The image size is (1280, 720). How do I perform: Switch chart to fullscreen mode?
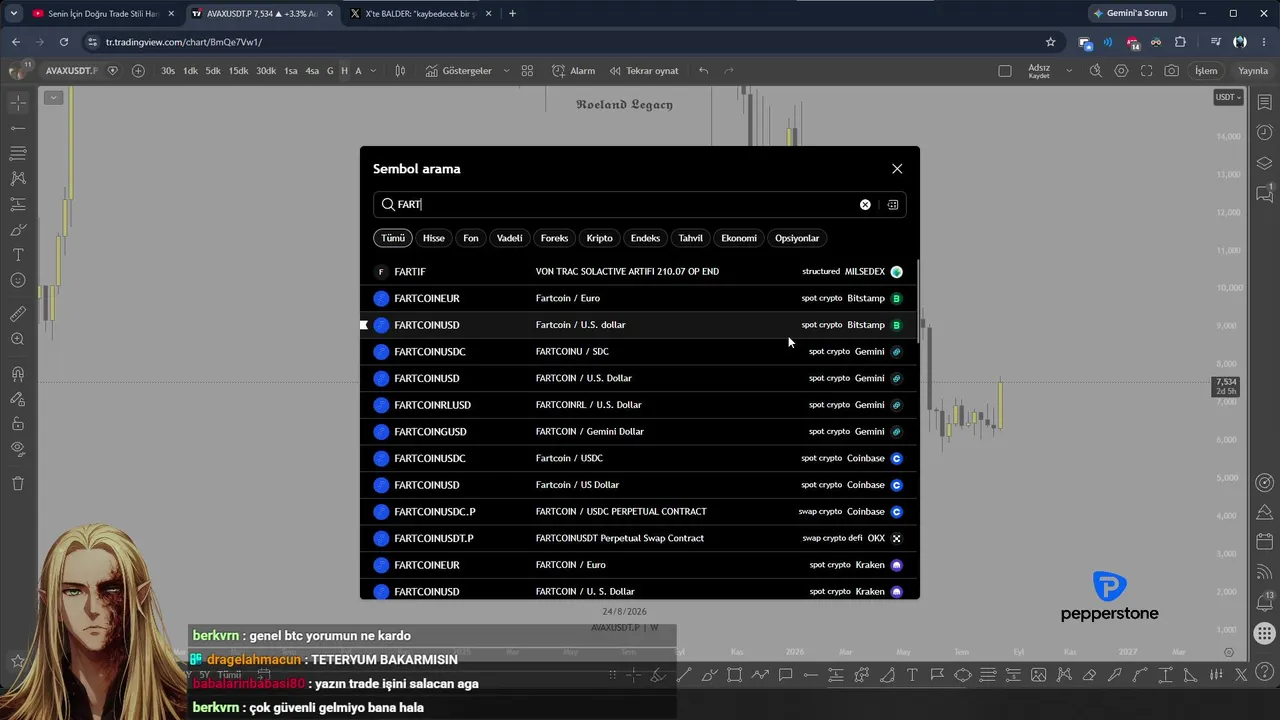[x=1146, y=71]
